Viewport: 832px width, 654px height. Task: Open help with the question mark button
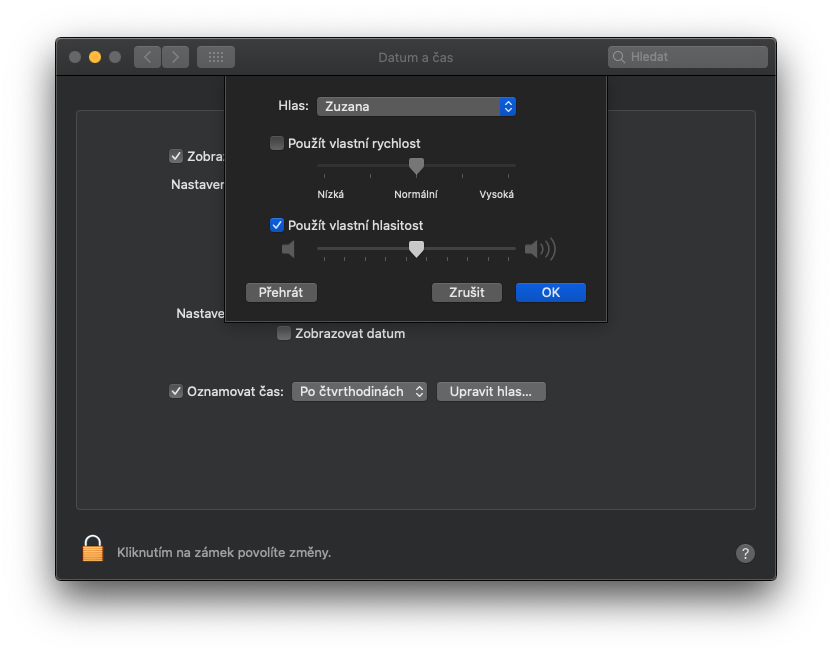(x=745, y=553)
